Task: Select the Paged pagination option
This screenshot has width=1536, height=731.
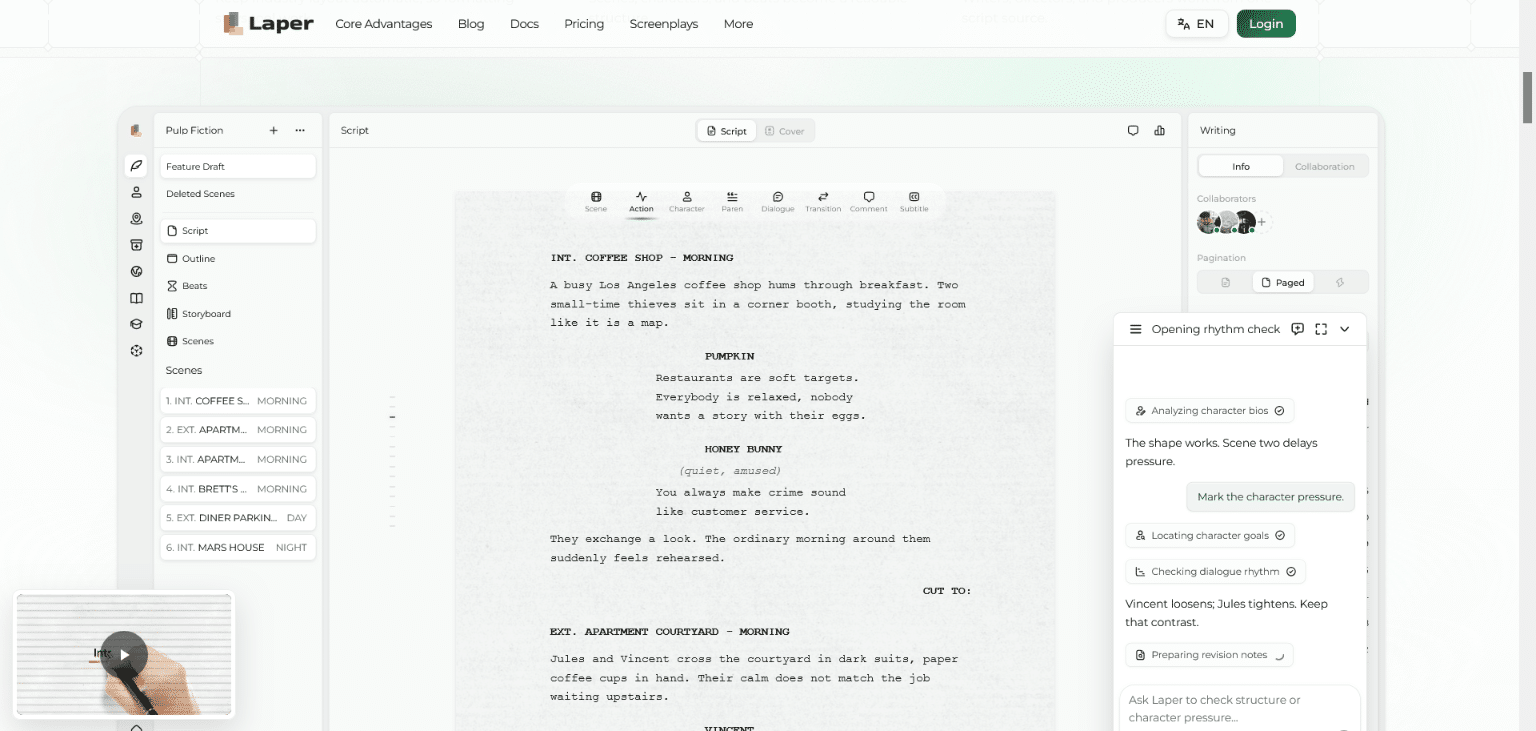Action: [1283, 283]
